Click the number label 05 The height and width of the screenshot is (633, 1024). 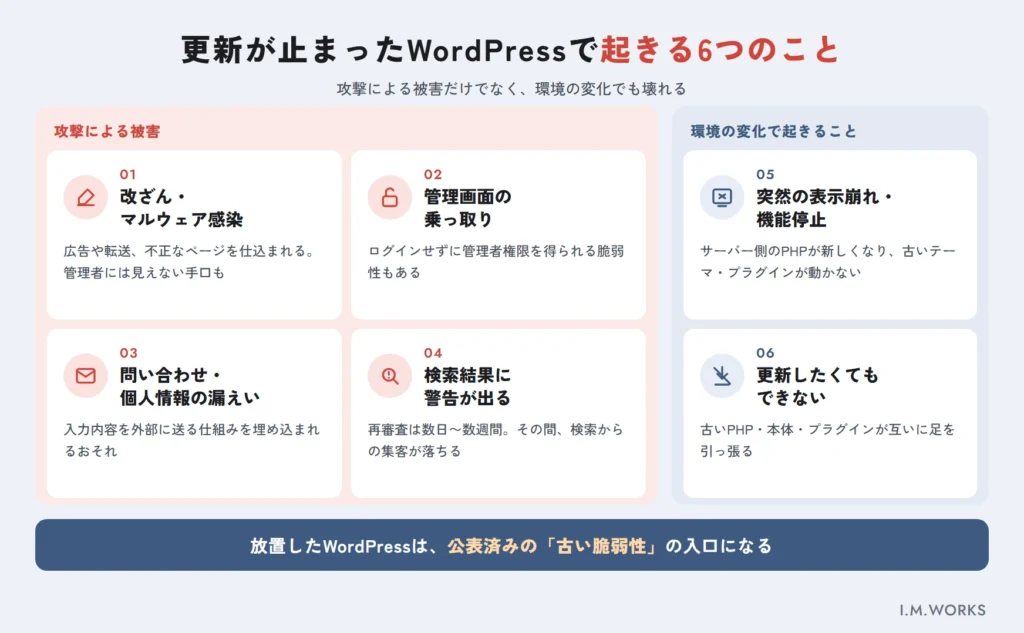pyautogui.click(x=765, y=174)
